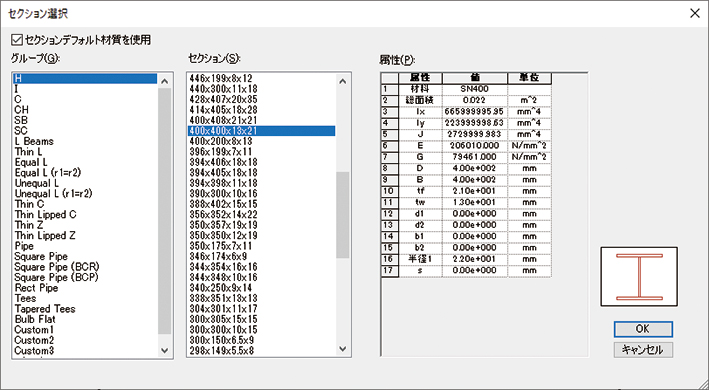Select the Equal L (r1=r2) group

[85, 173]
